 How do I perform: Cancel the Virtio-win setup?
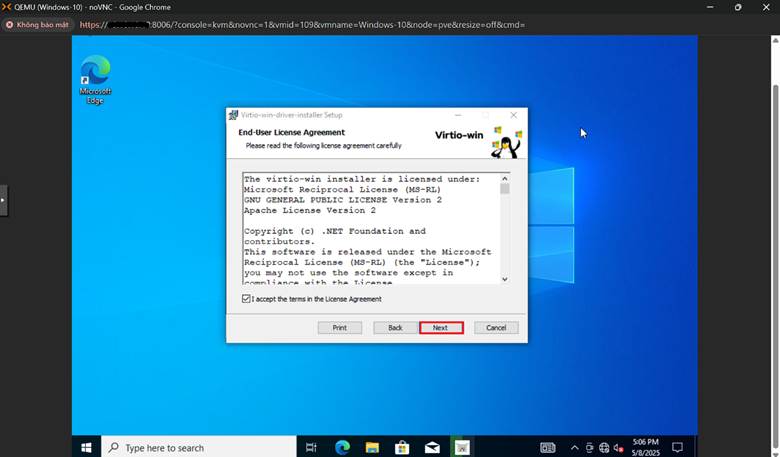pyautogui.click(x=496, y=328)
